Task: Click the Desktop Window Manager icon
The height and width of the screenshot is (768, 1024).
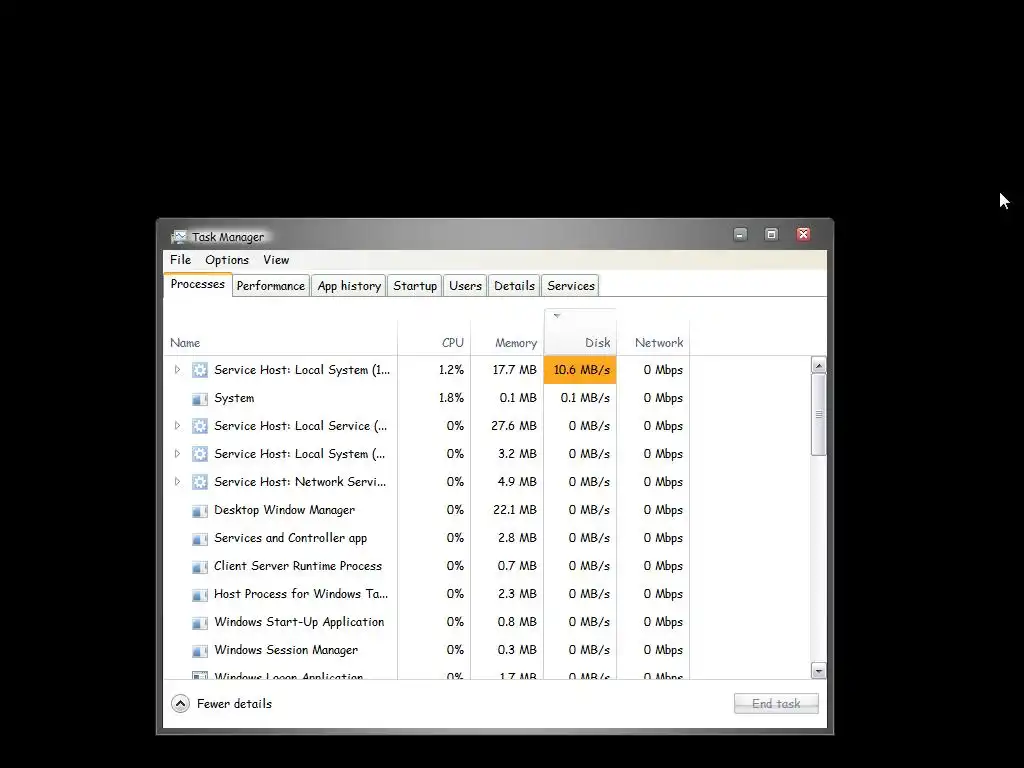Action: coord(200,511)
